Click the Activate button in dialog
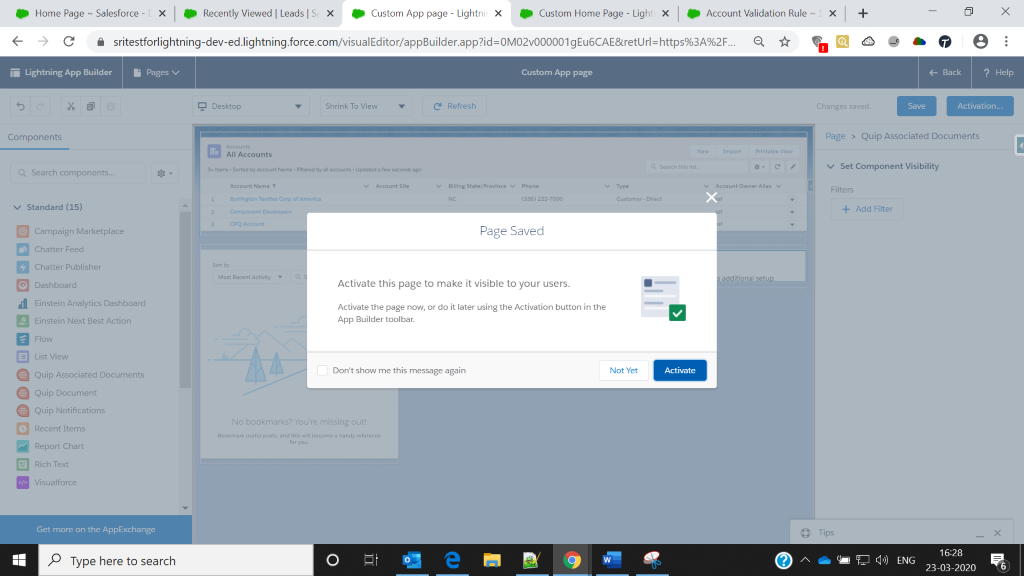 (680, 370)
